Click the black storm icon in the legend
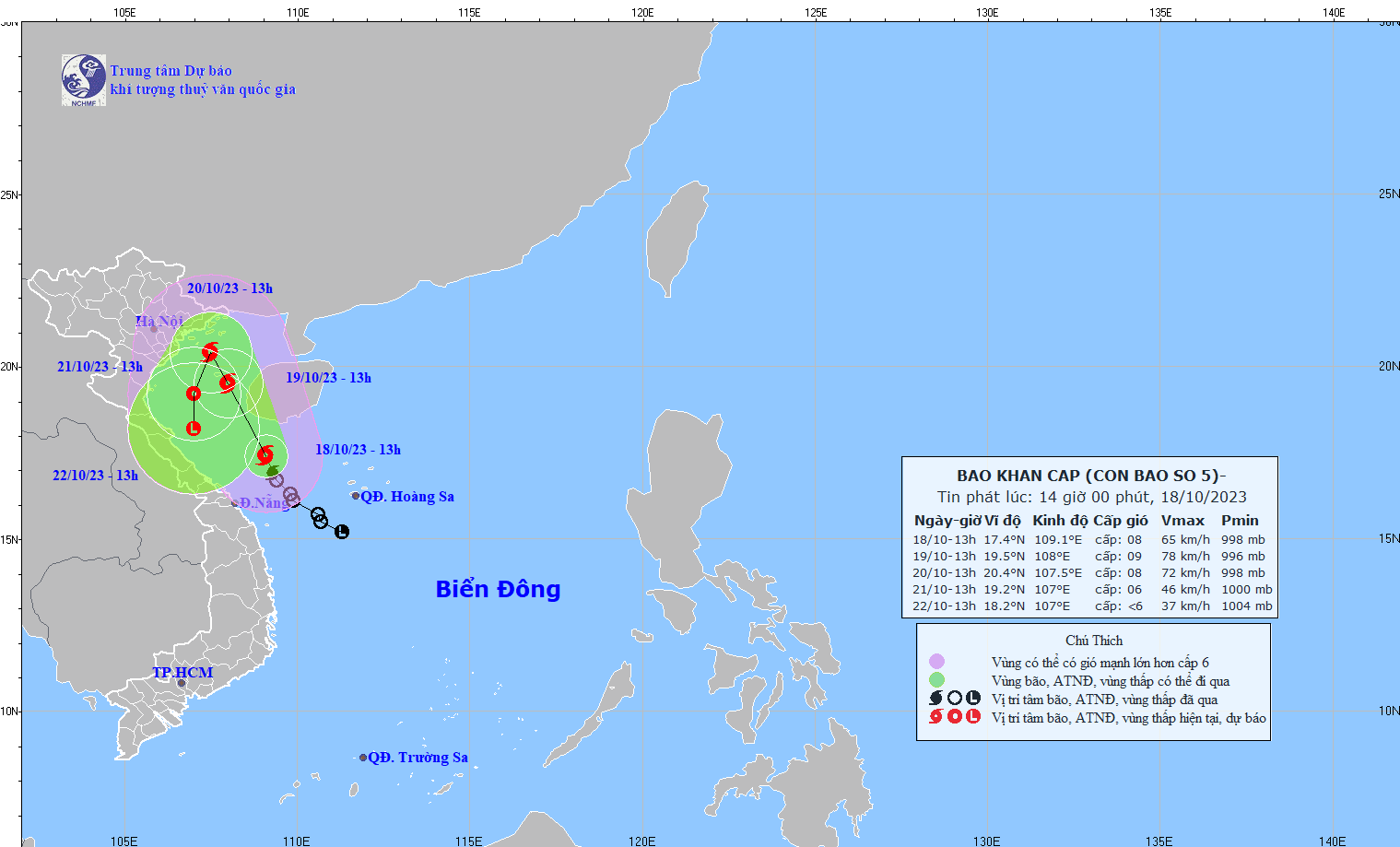The width and height of the screenshot is (1400, 847). click(x=936, y=699)
